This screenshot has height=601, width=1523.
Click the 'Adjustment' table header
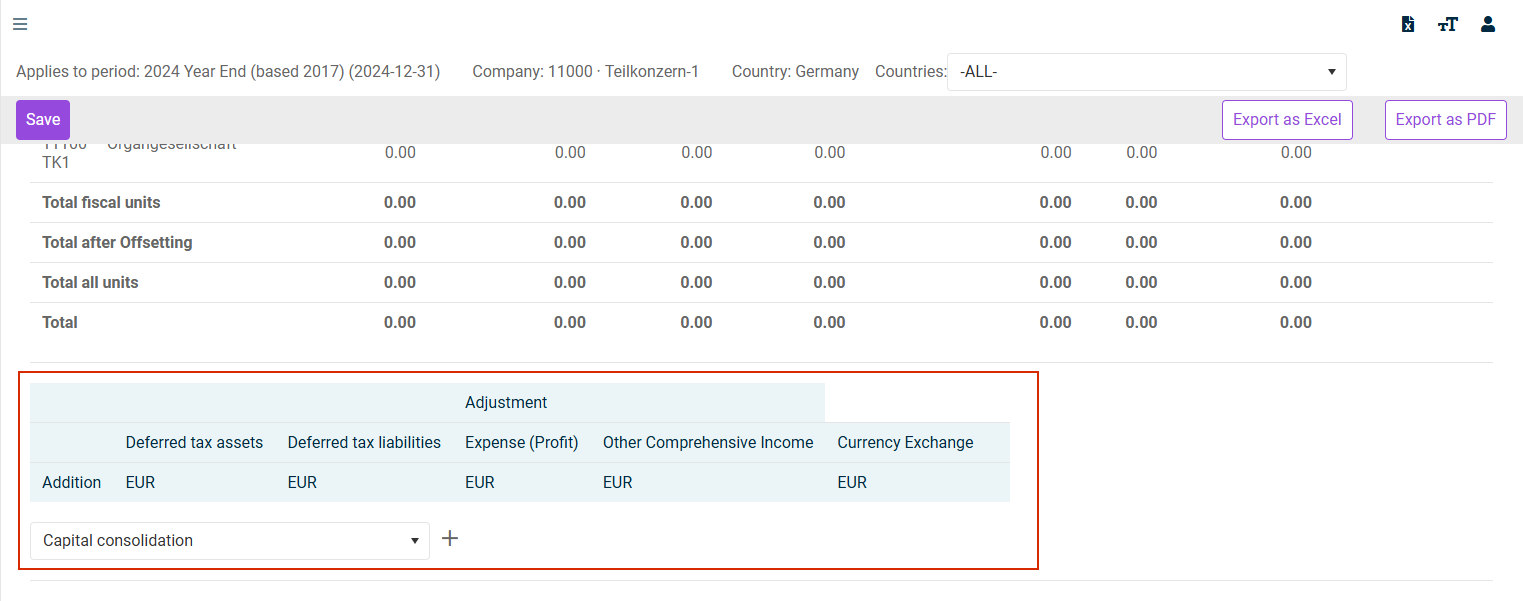click(x=506, y=402)
